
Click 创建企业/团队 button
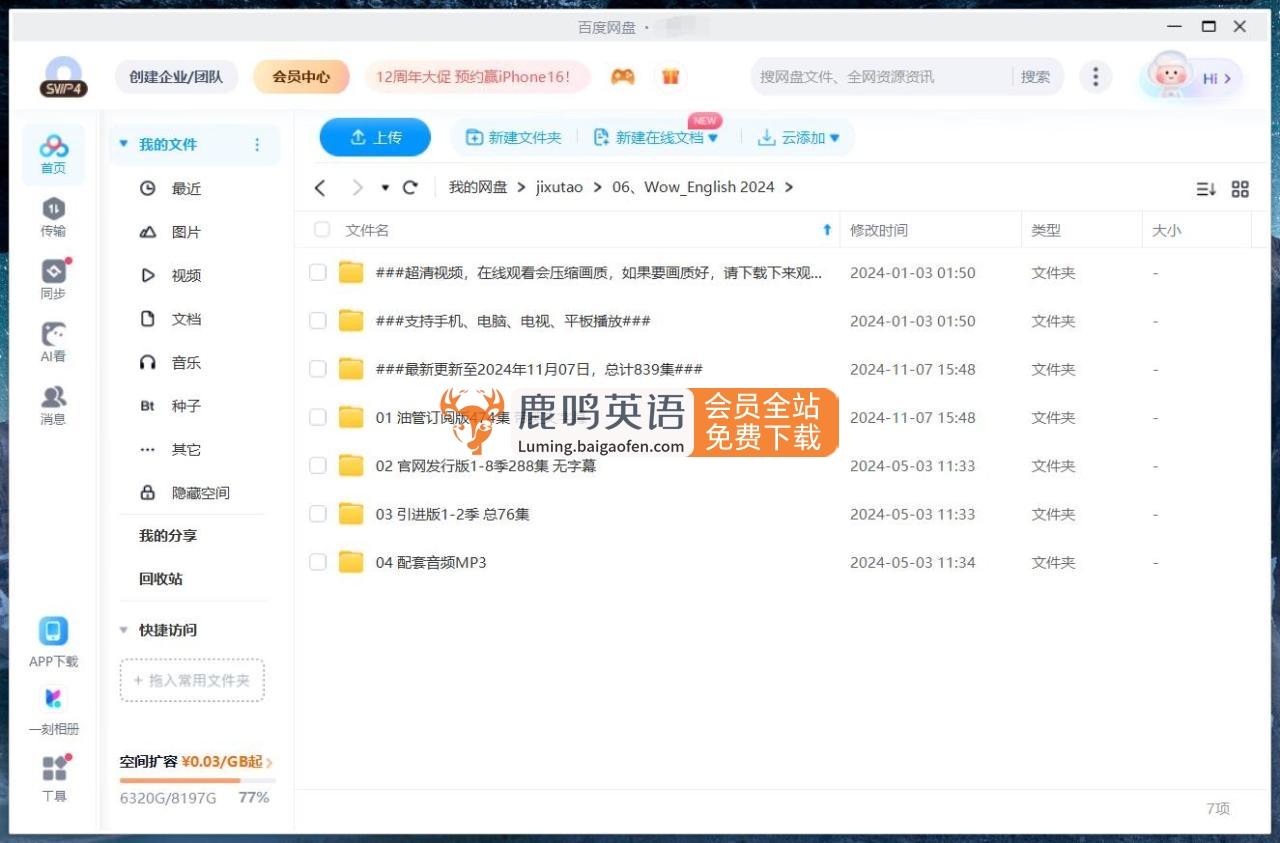[177, 77]
